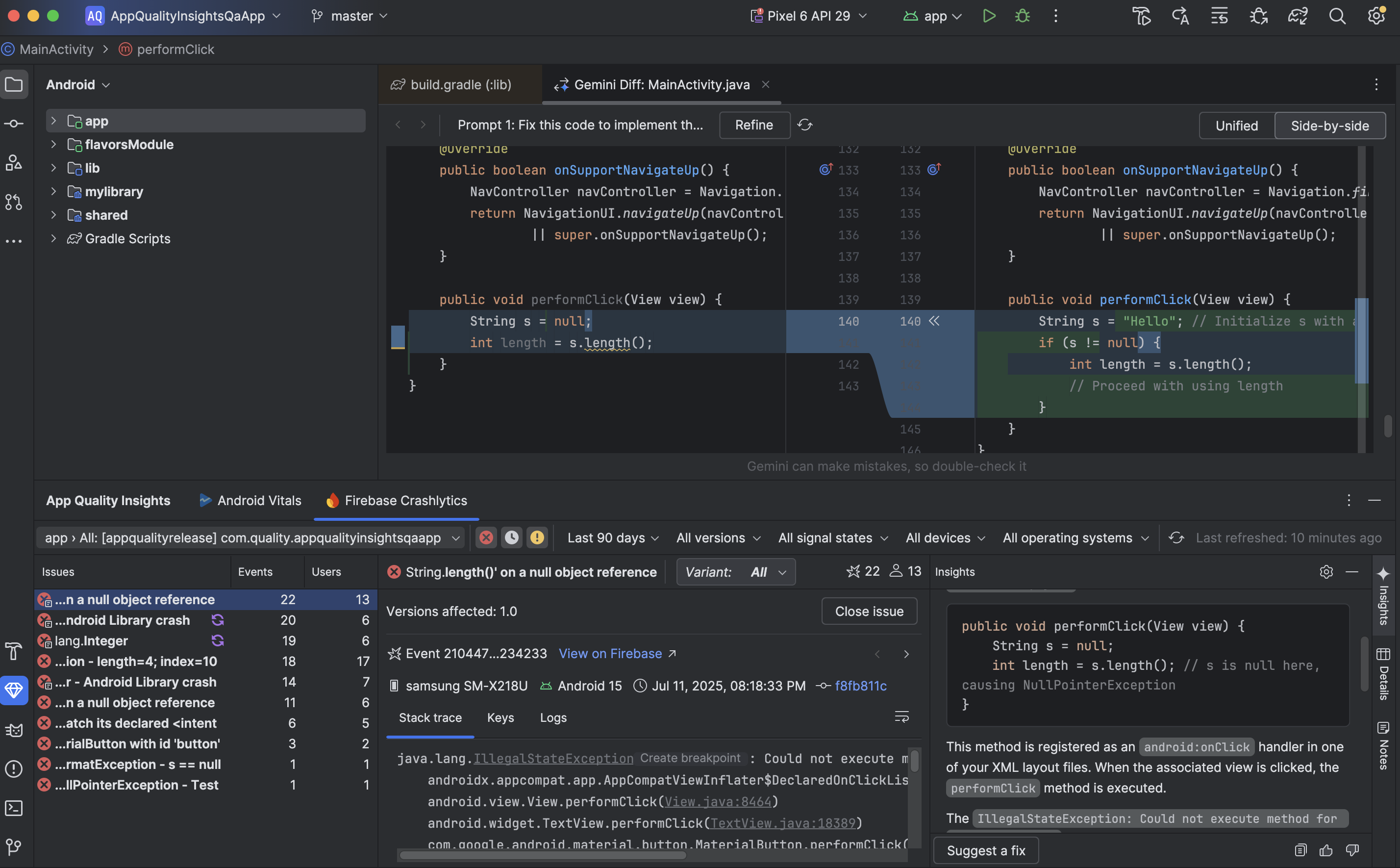1400x868 pixels.
Task: Expand the 'shared' module in the project tree
Action: pyautogui.click(x=53, y=215)
